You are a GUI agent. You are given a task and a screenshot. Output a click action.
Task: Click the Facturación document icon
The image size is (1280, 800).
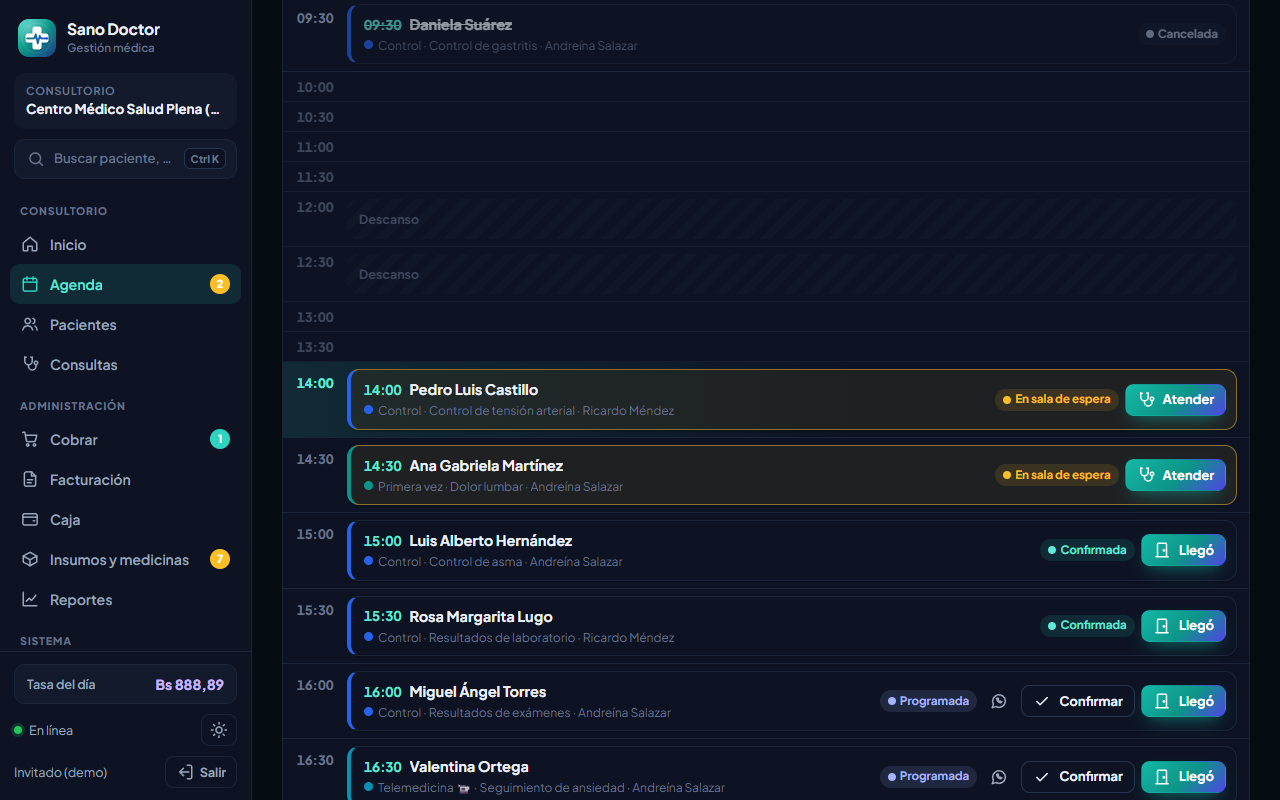(x=30, y=480)
